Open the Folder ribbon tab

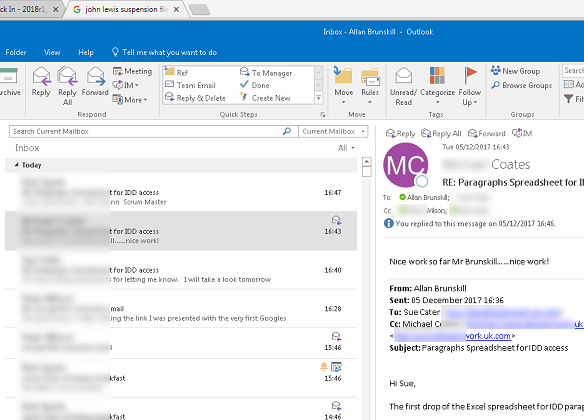pyautogui.click(x=16, y=52)
